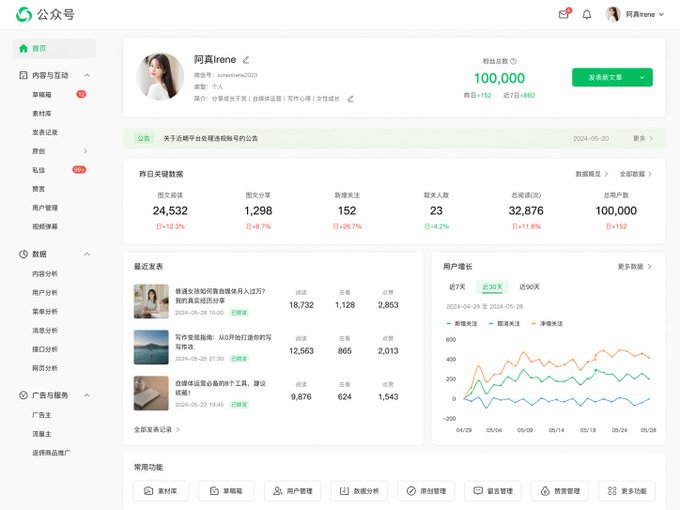The width and height of the screenshot is (680, 510).
Task: Open 素材库 shortcut in 常用功能
Action: coord(160,491)
